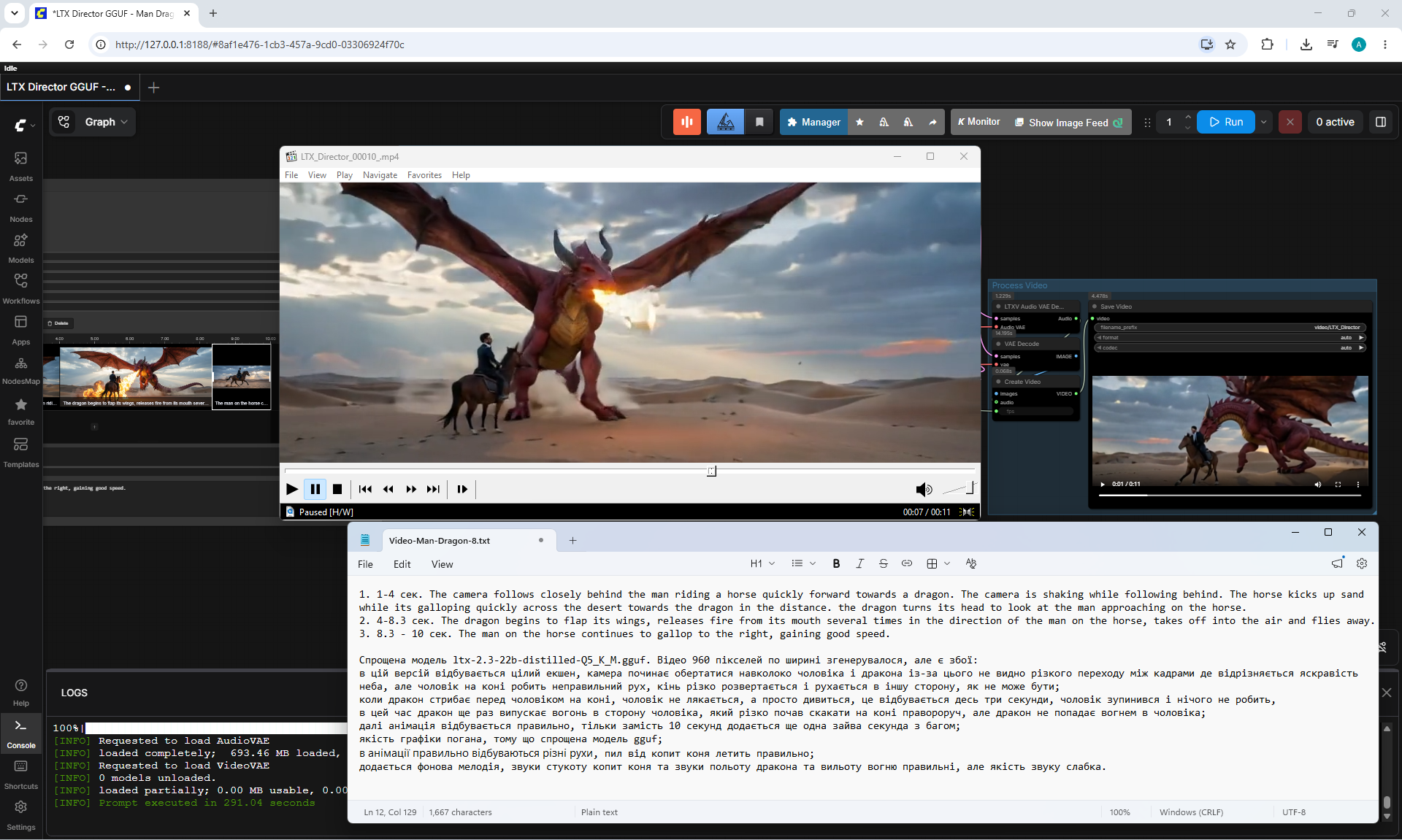Open the Templates sidebar panel
The image size is (1402, 840).
tap(20, 452)
